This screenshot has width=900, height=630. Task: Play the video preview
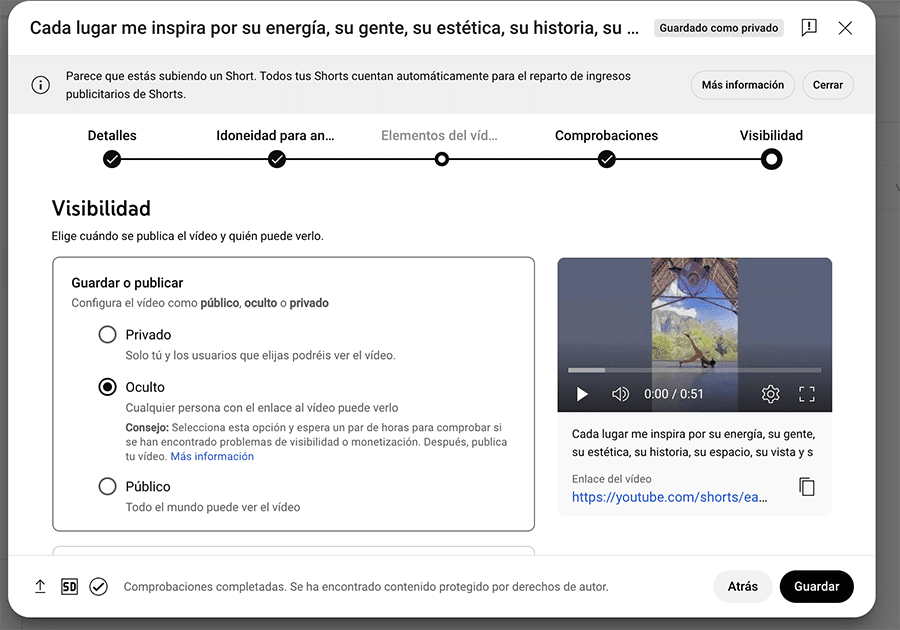(x=582, y=394)
